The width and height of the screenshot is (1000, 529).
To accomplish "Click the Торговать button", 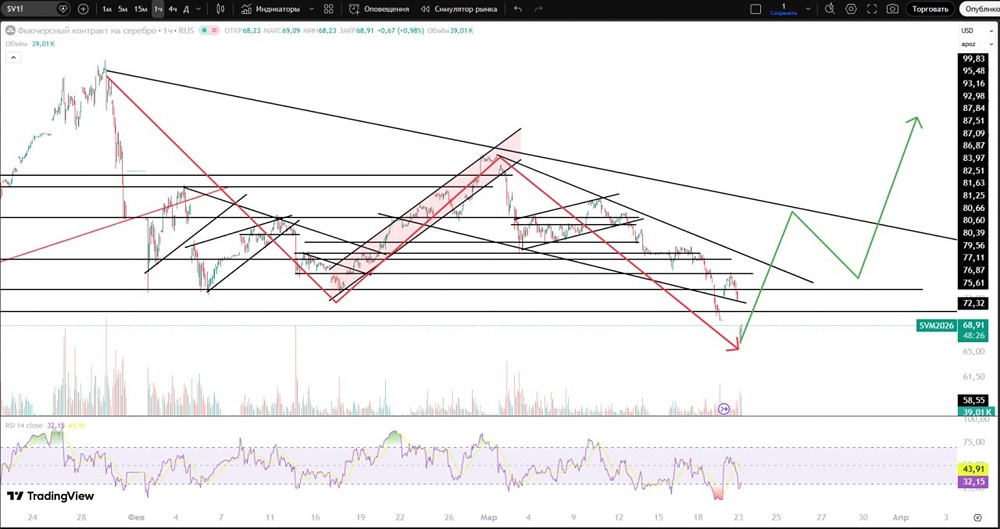I will click(930, 9).
